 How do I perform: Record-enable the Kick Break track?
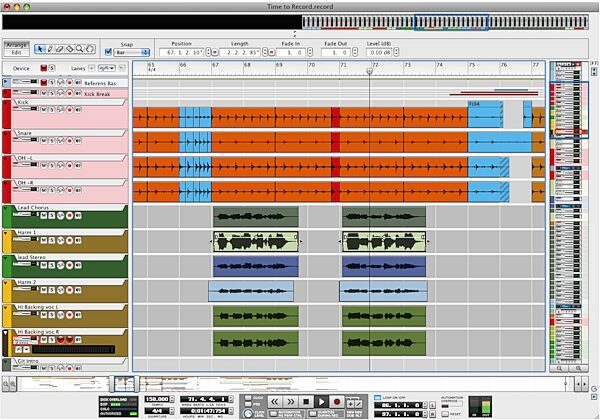pos(70,93)
